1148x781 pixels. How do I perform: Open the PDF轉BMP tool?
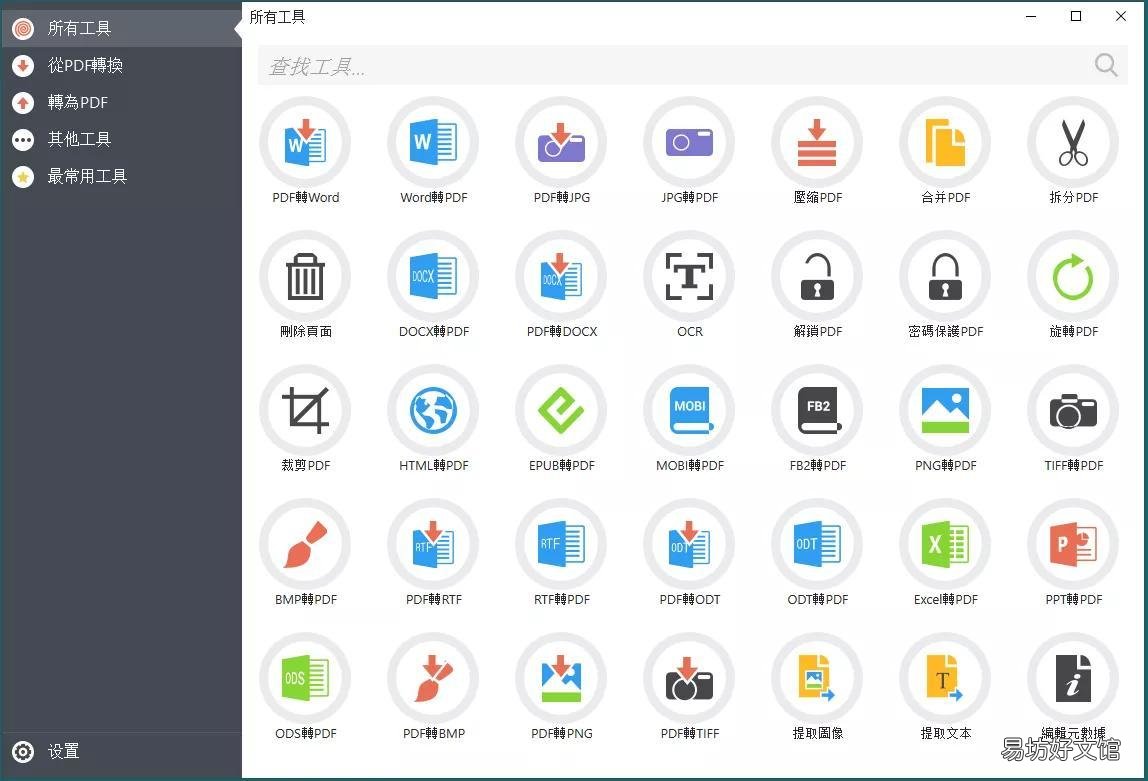(433, 679)
